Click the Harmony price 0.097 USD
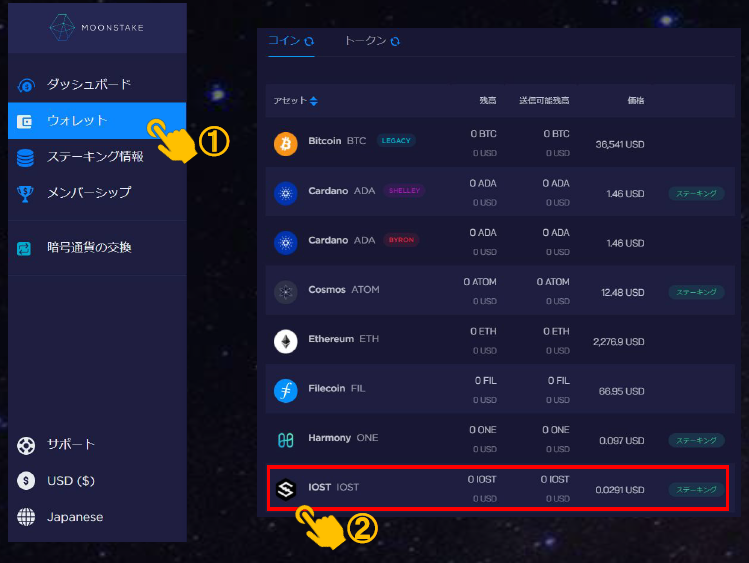The width and height of the screenshot is (749, 563). pos(621,441)
